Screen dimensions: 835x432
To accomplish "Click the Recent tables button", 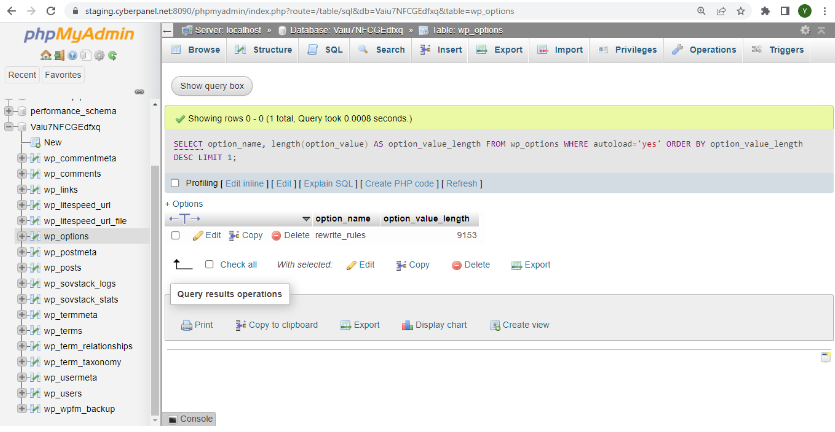I will click(x=22, y=75).
